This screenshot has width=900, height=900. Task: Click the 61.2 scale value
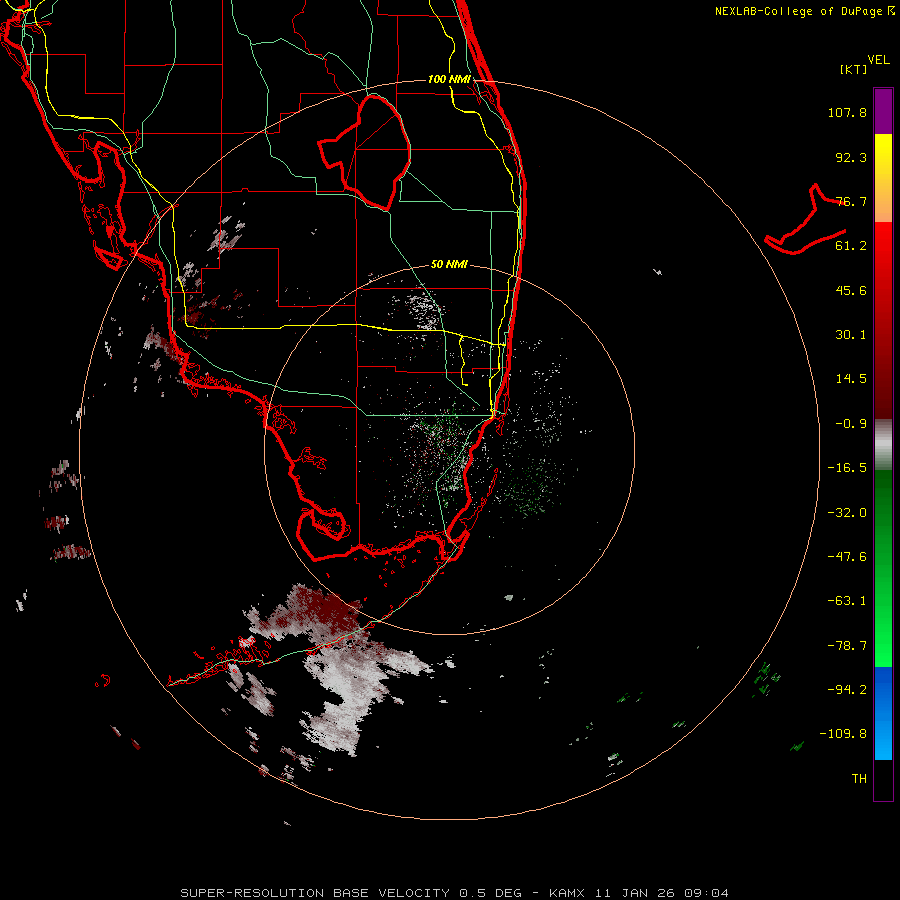(x=851, y=246)
